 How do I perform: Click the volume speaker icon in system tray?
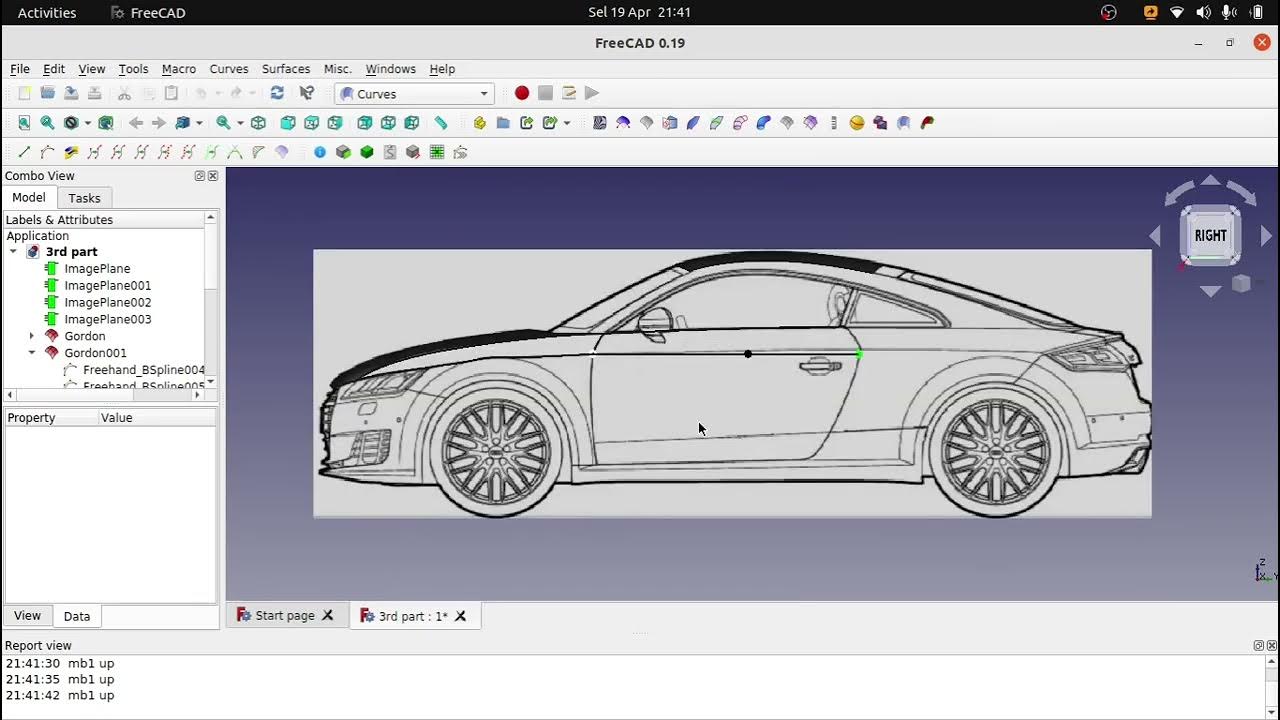tap(1203, 12)
